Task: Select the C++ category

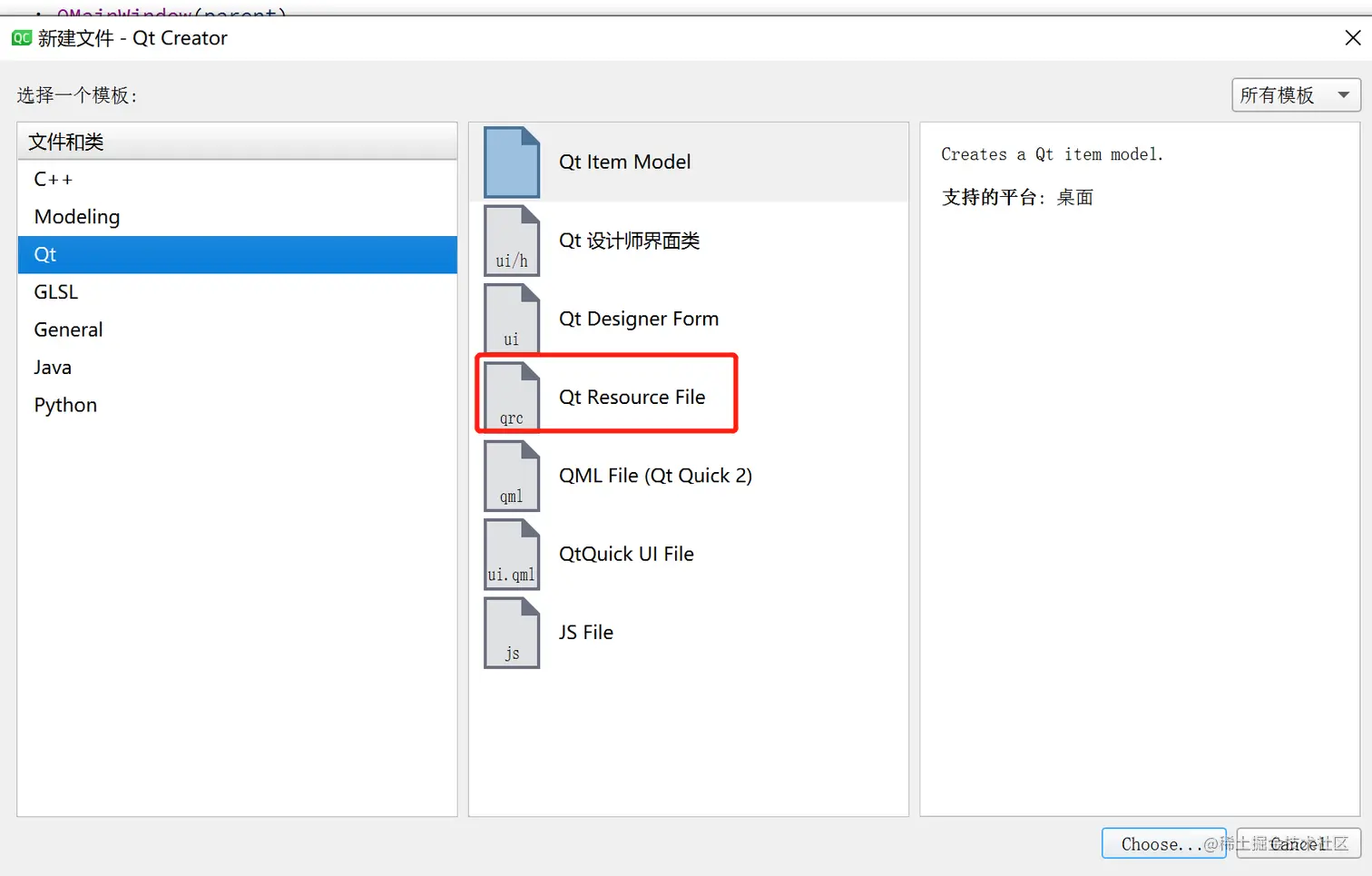Action: click(238, 180)
